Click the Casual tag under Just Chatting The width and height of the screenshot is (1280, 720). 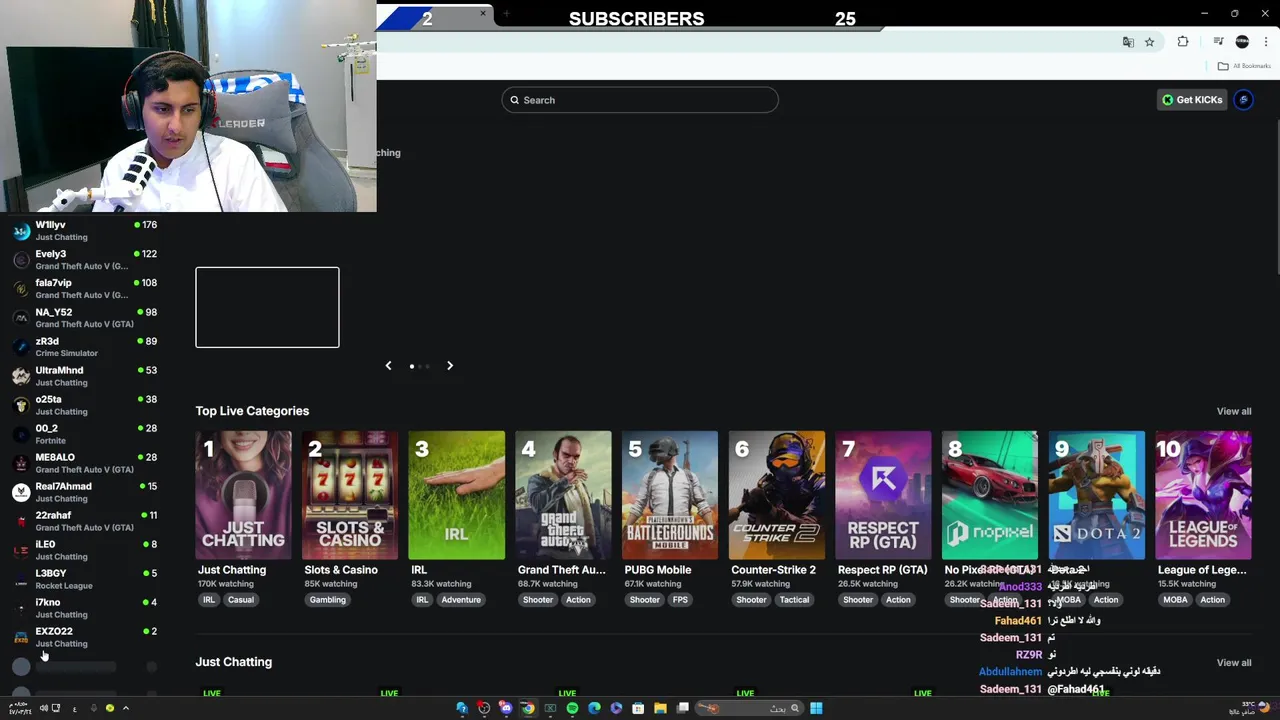click(240, 600)
